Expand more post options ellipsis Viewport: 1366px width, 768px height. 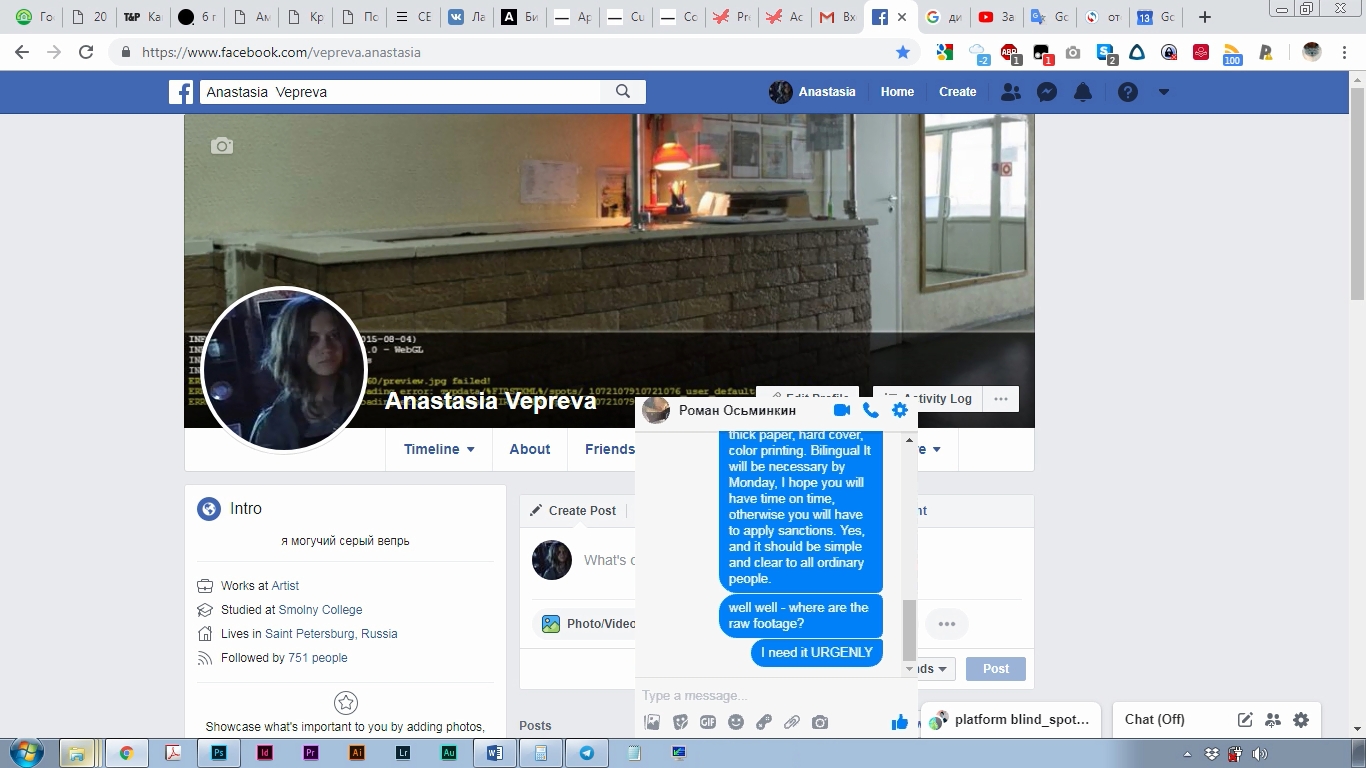tap(946, 624)
